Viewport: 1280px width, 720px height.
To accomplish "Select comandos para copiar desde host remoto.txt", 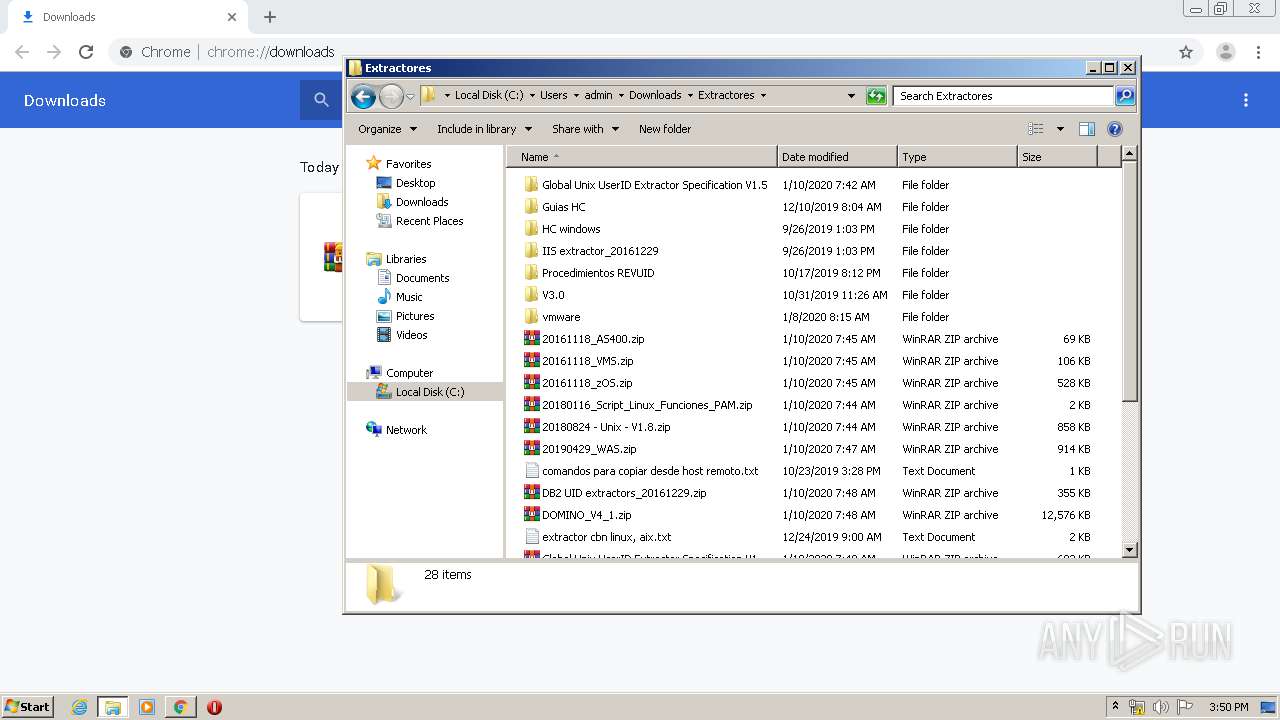I will (650, 471).
